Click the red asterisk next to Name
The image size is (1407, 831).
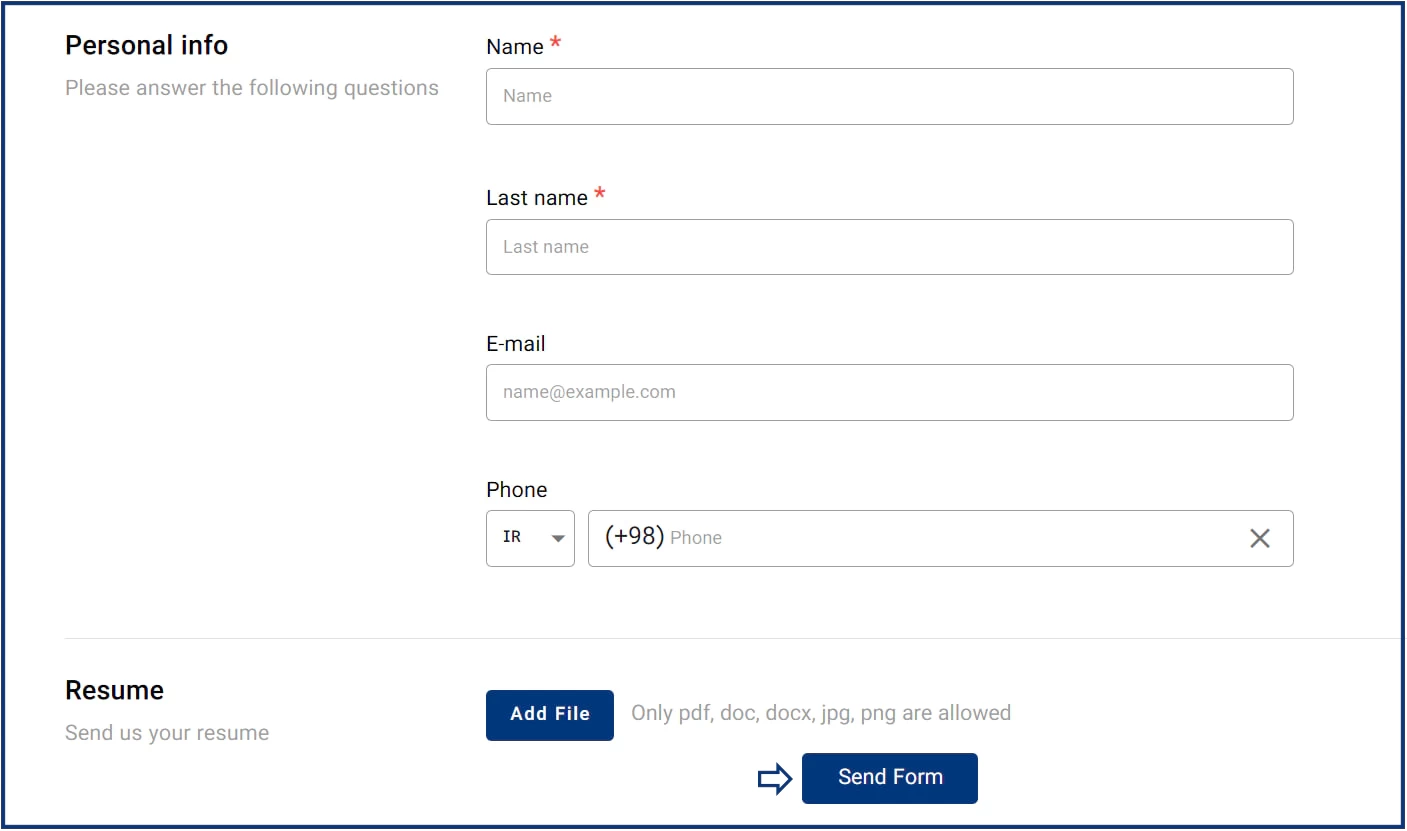point(556,45)
